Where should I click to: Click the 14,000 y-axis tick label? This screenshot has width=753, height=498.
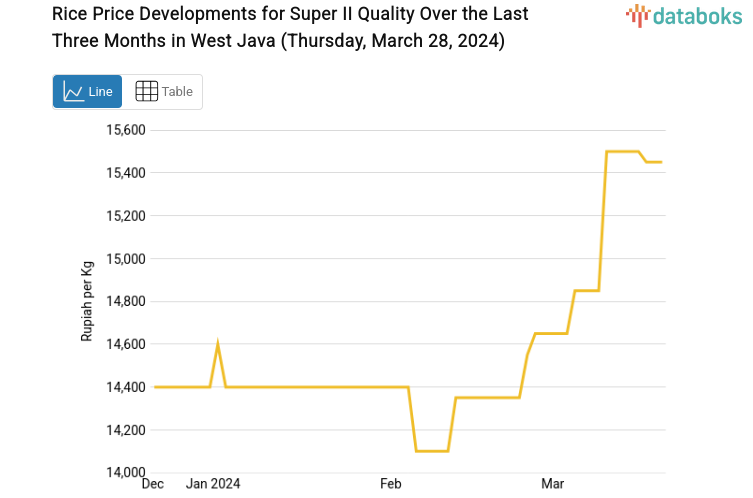coord(126,473)
